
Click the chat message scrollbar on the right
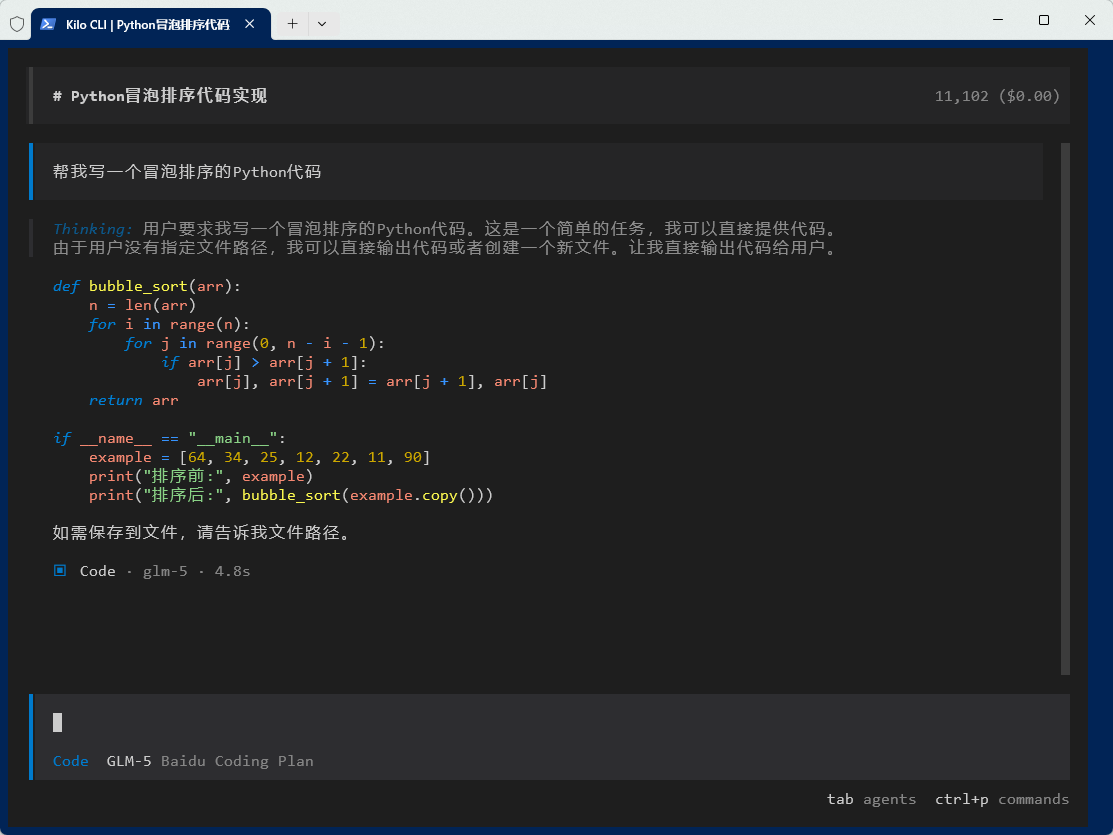tap(1063, 400)
